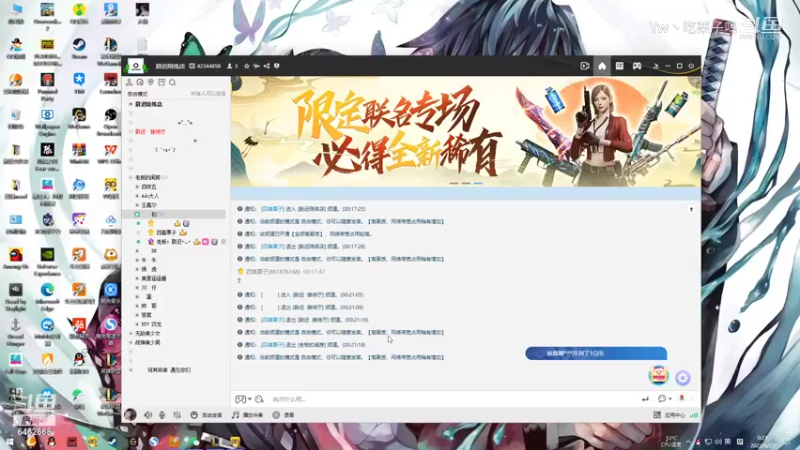The image size is (800, 450).
Task: Jump to top with the chat arrow button
Action: point(691,209)
